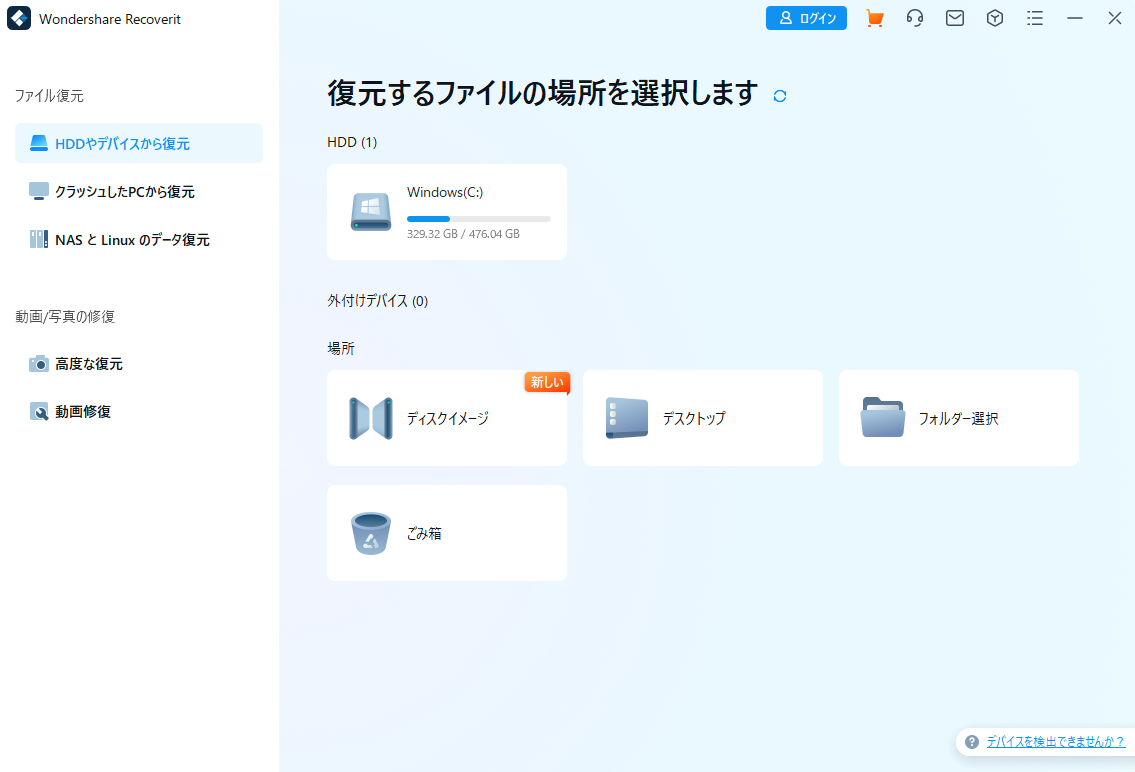Click the mail envelope icon

point(955,19)
